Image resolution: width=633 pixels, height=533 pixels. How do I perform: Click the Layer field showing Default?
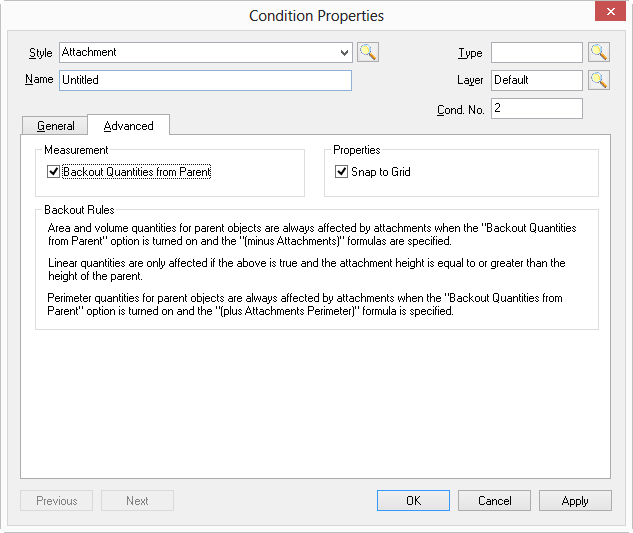click(x=537, y=80)
